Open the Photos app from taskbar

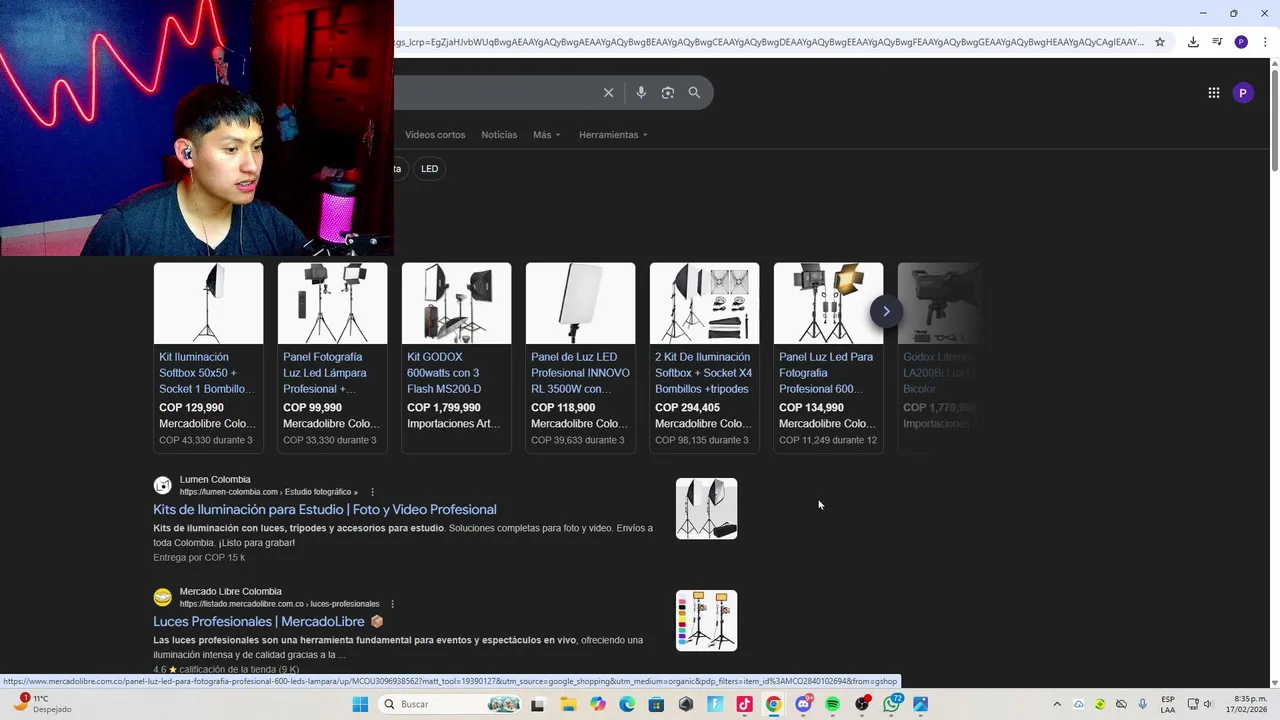pyautogui.click(x=920, y=704)
